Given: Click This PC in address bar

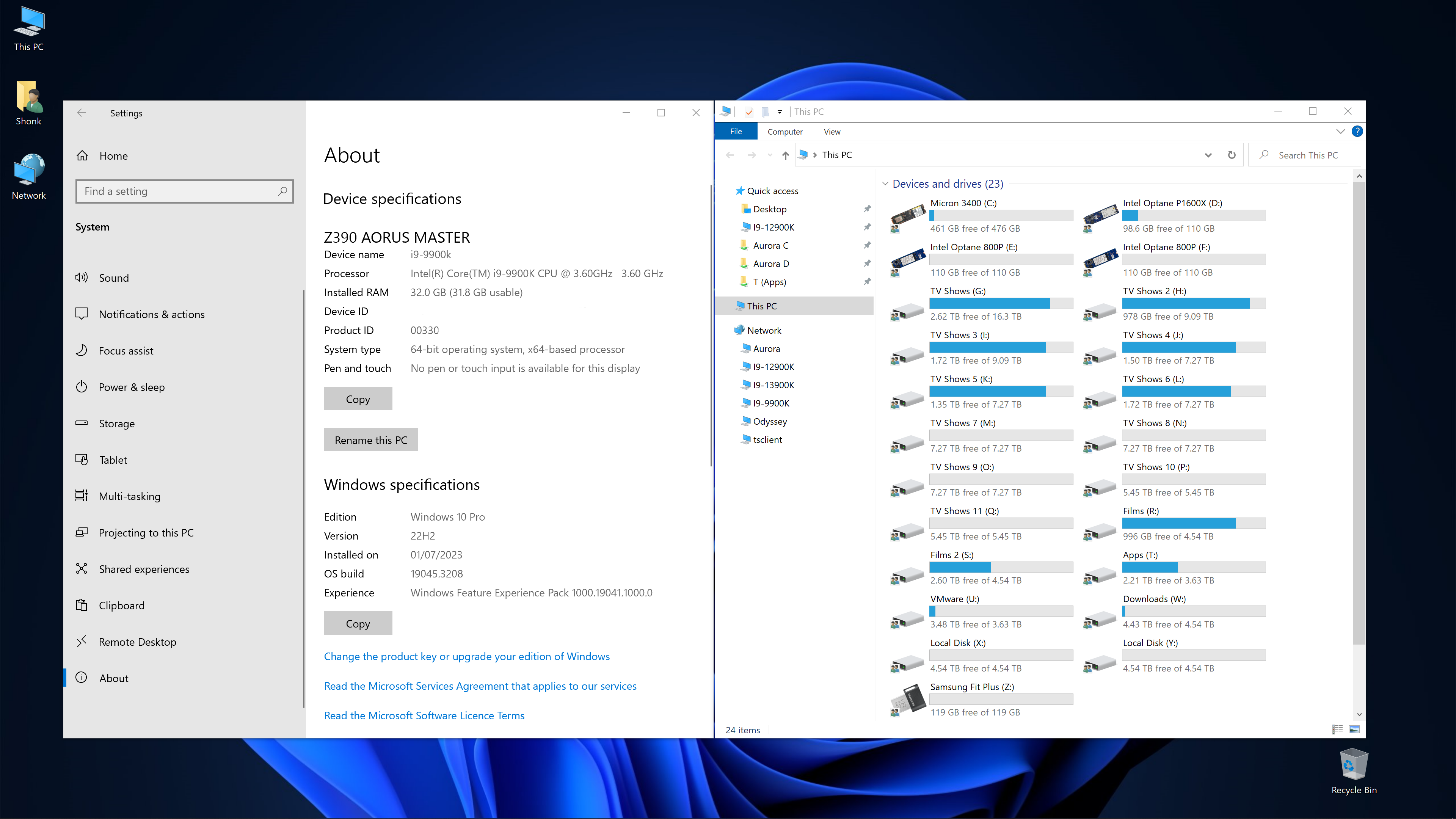Looking at the screenshot, I should [836, 155].
